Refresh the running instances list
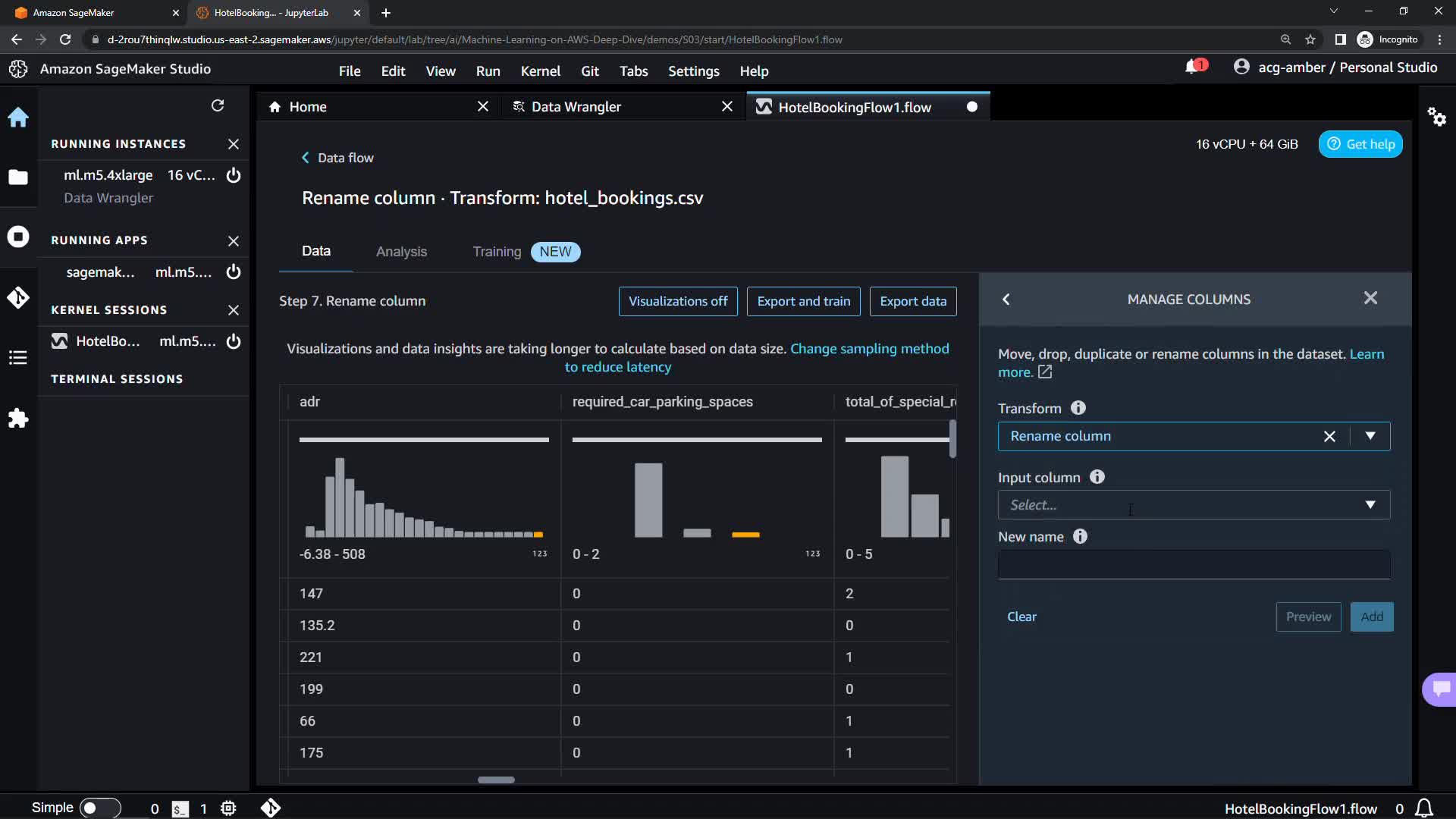Screen dimensions: 1456x819 pos(218,105)
